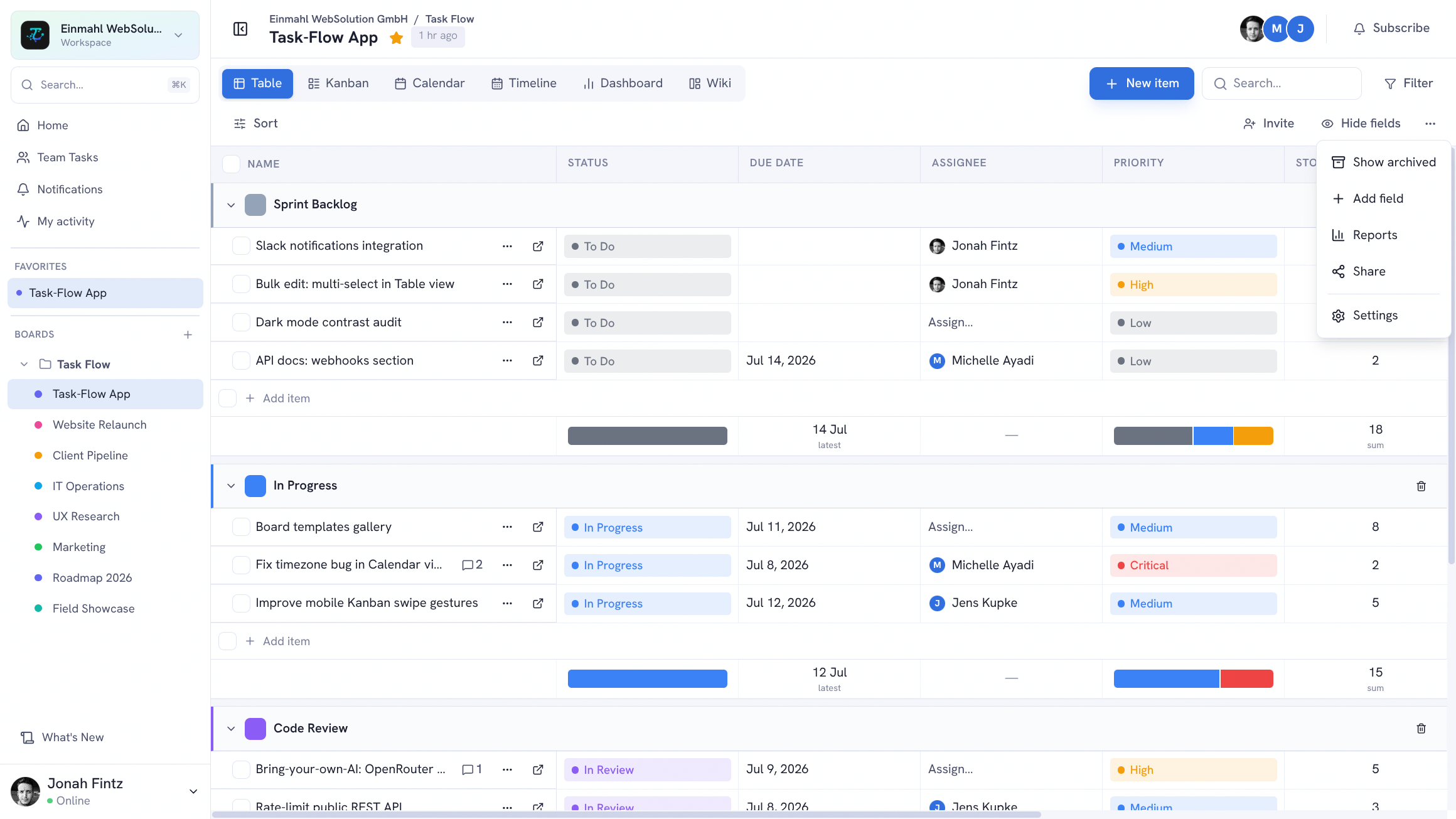Viewport: 1456px width, 819px height.
Task: Click the M member avatar
Action: coord(1277,29)
